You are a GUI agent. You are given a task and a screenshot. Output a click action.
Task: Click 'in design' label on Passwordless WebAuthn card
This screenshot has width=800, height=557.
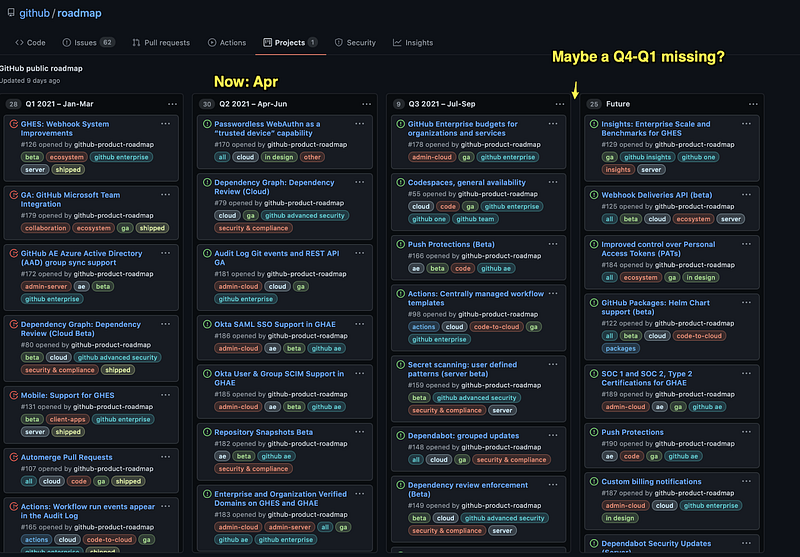pos(279,157)
